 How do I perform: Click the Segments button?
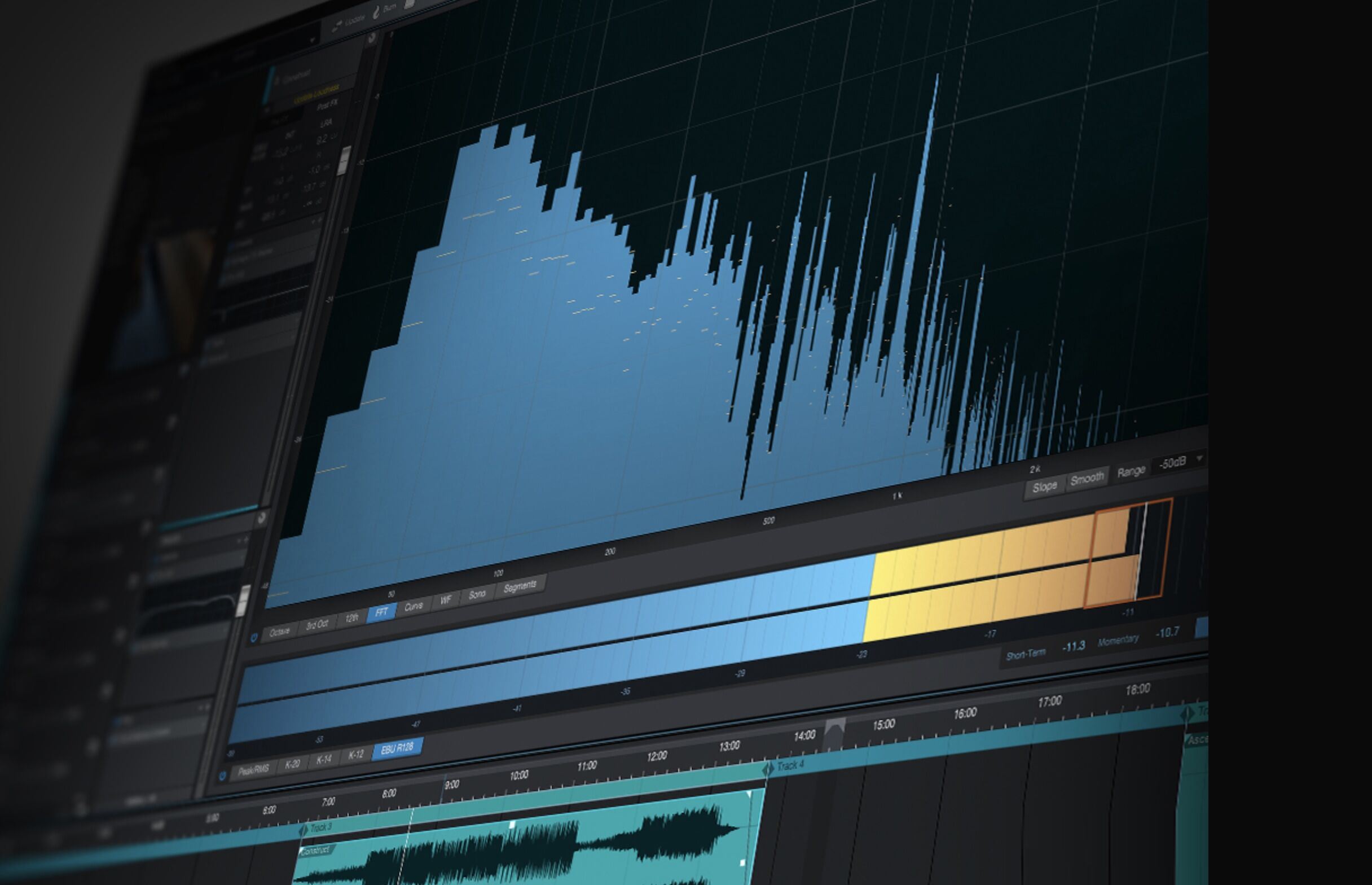(x=520, y=586)
